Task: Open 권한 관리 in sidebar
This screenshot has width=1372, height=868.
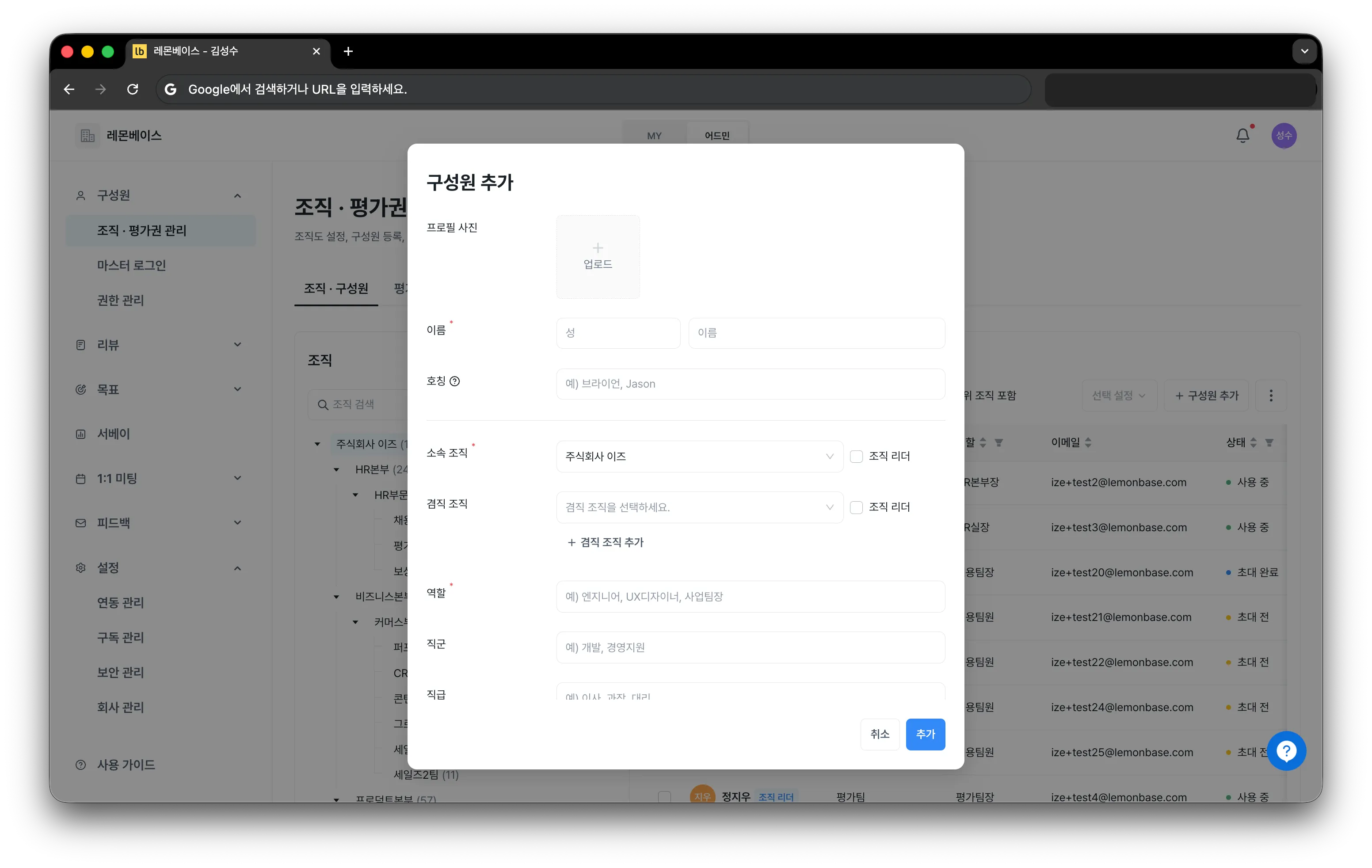Action: coord(120,300)
